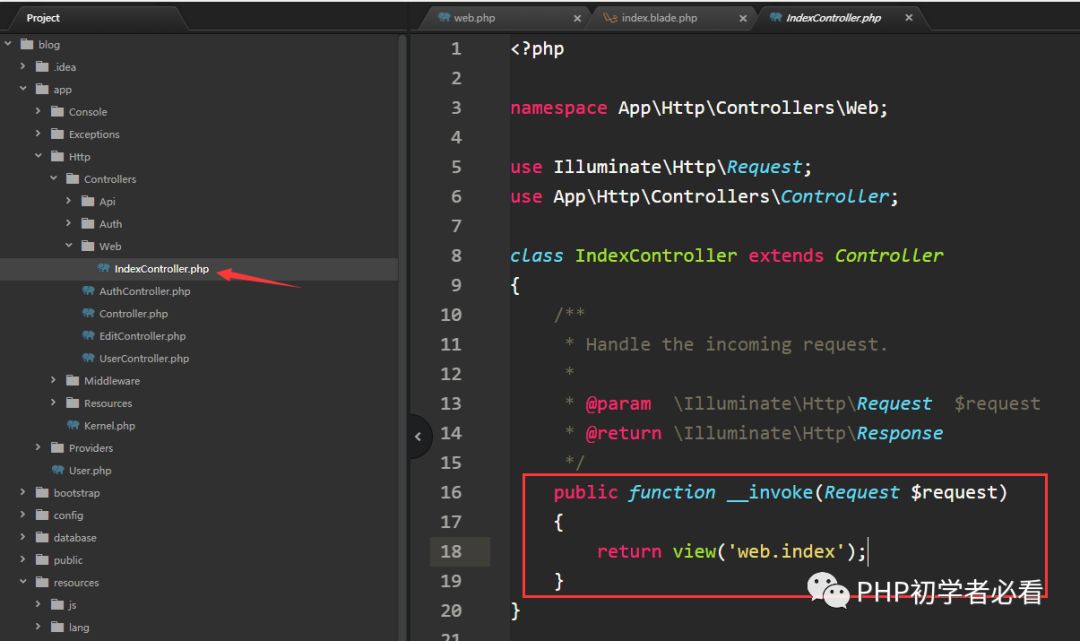
Task: Open the lang folder
Action: tap(79, 627)
